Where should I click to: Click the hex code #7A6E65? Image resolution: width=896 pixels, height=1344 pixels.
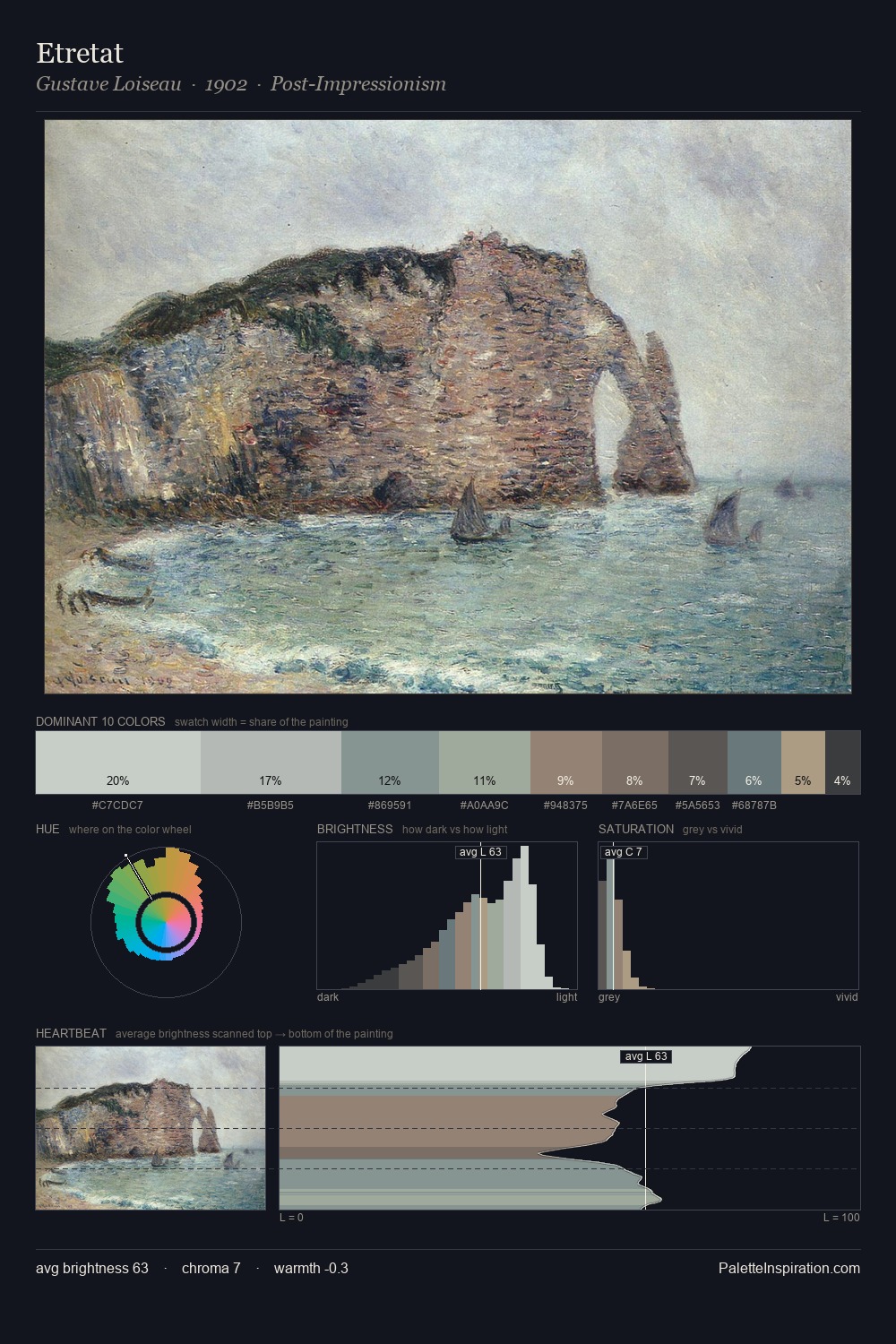click(634, 806)
